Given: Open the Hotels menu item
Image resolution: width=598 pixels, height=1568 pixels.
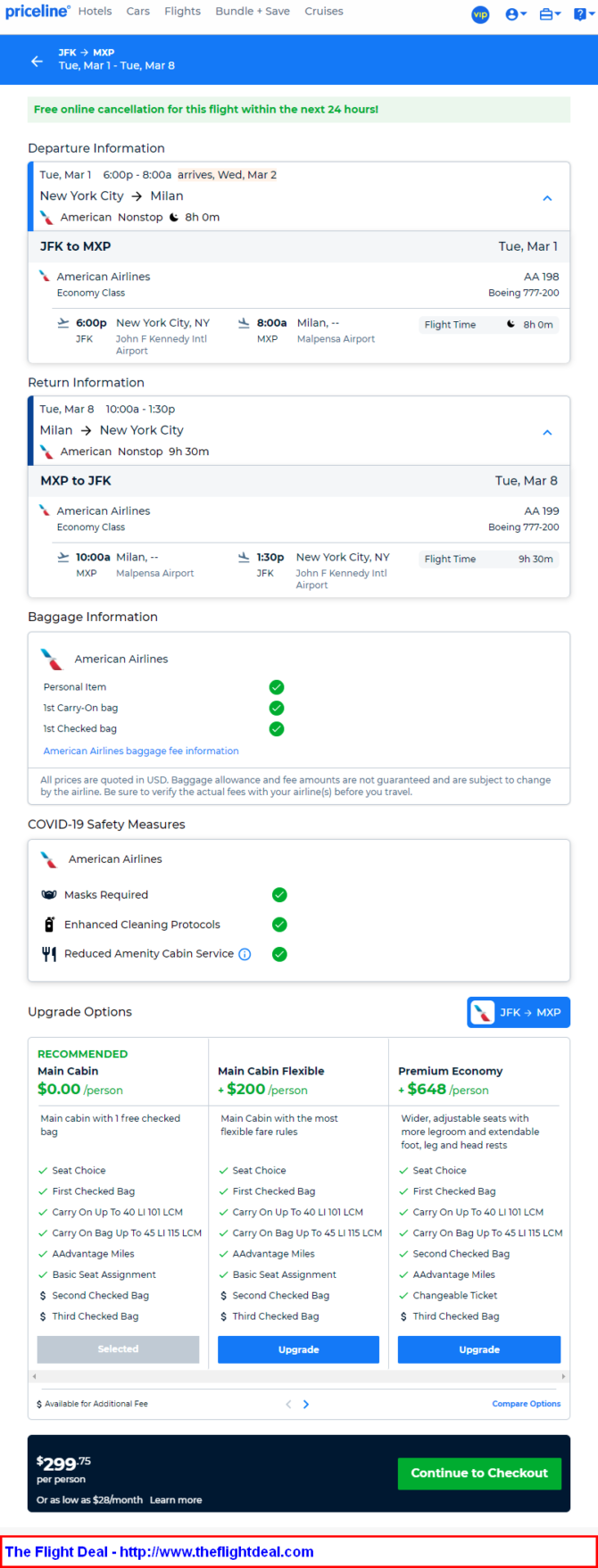Looking at the screenshot, I should coord(95,12).
